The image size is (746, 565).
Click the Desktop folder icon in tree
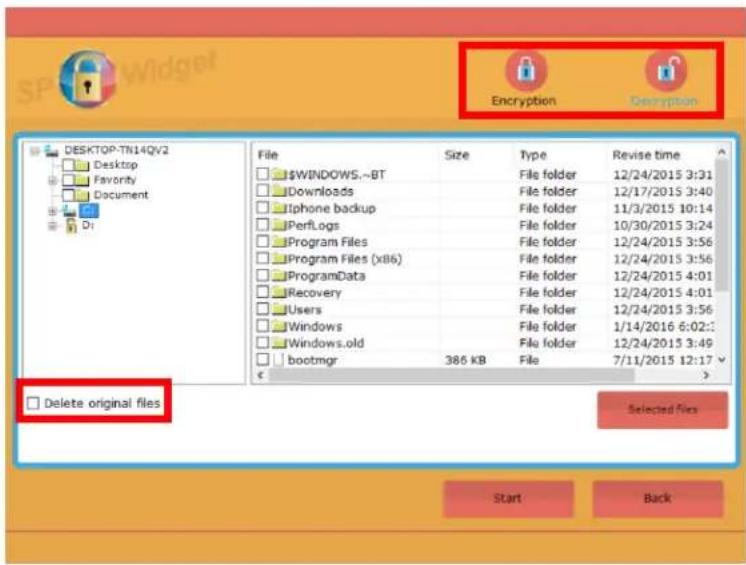point(82,165)
